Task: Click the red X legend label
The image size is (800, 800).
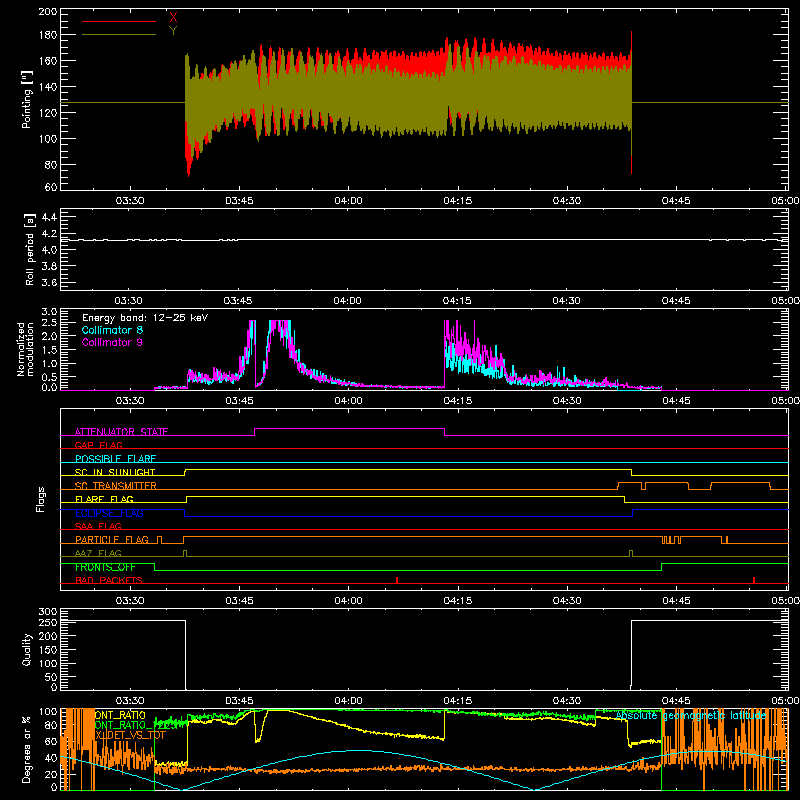Action: point(173,17)
